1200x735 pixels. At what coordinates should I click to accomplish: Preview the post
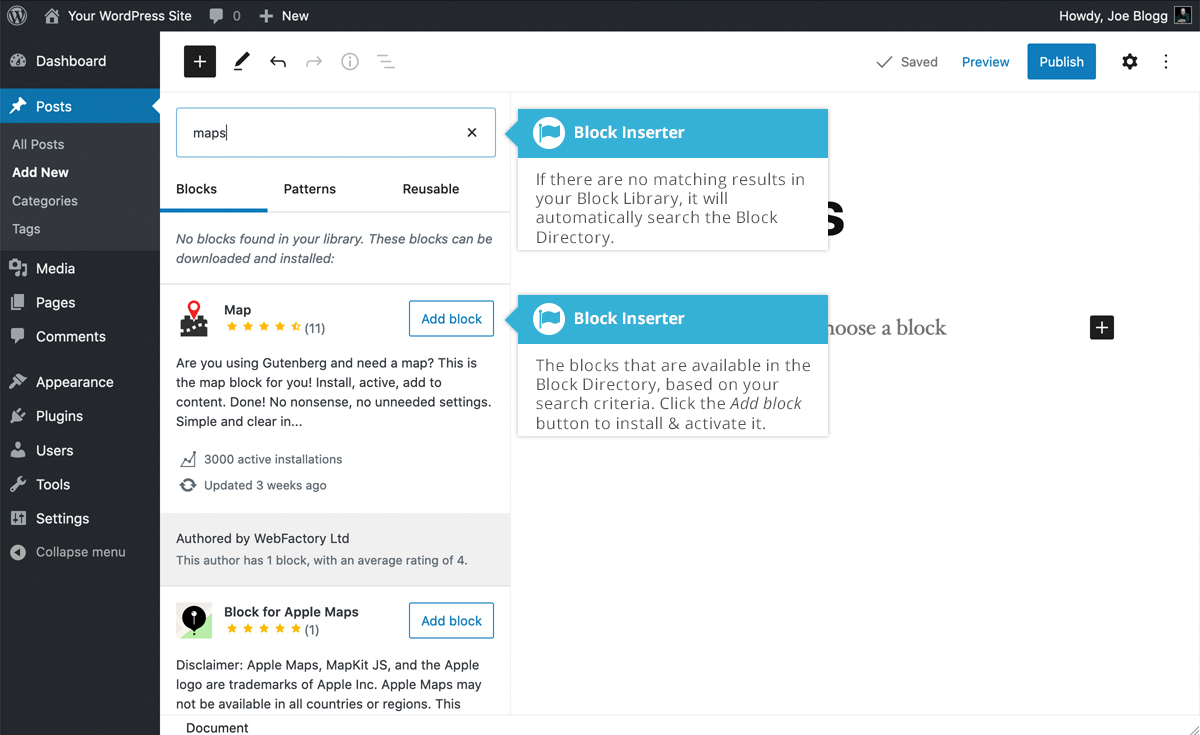point(985,61)
